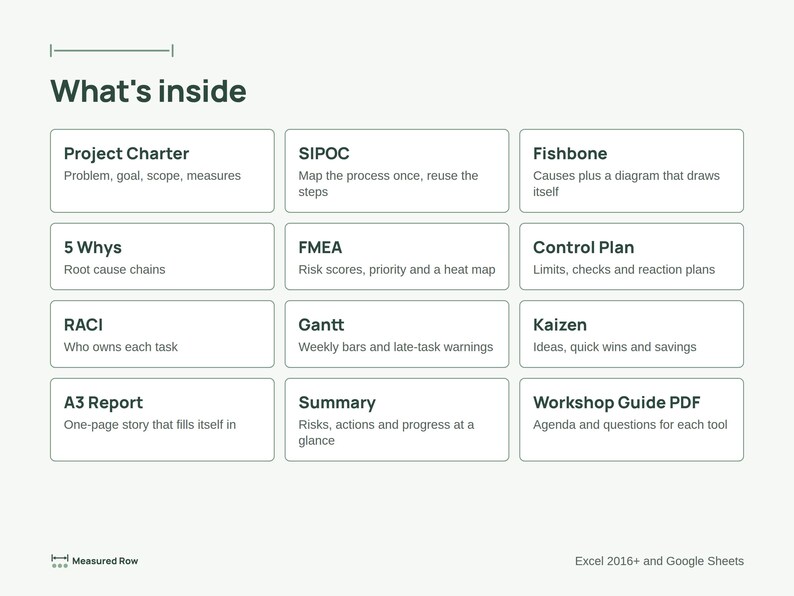Click the "What's inside" heading
The height and width of the screenshot is (596, 794).
coord(148,91)
